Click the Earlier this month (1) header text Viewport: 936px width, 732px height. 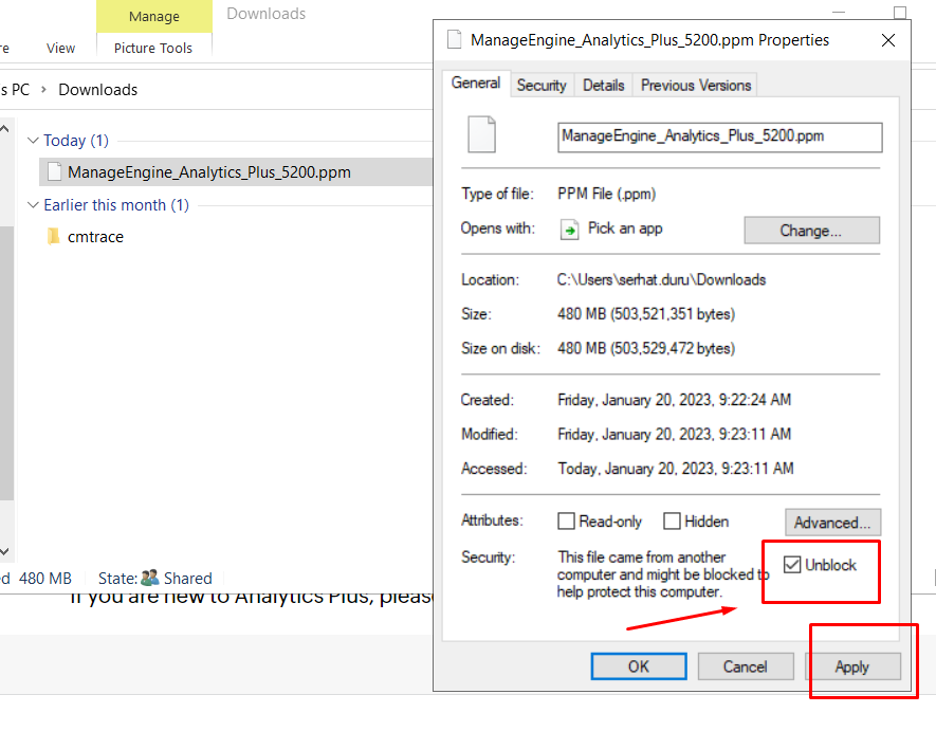pyautogui.click(x=116, y=205)
